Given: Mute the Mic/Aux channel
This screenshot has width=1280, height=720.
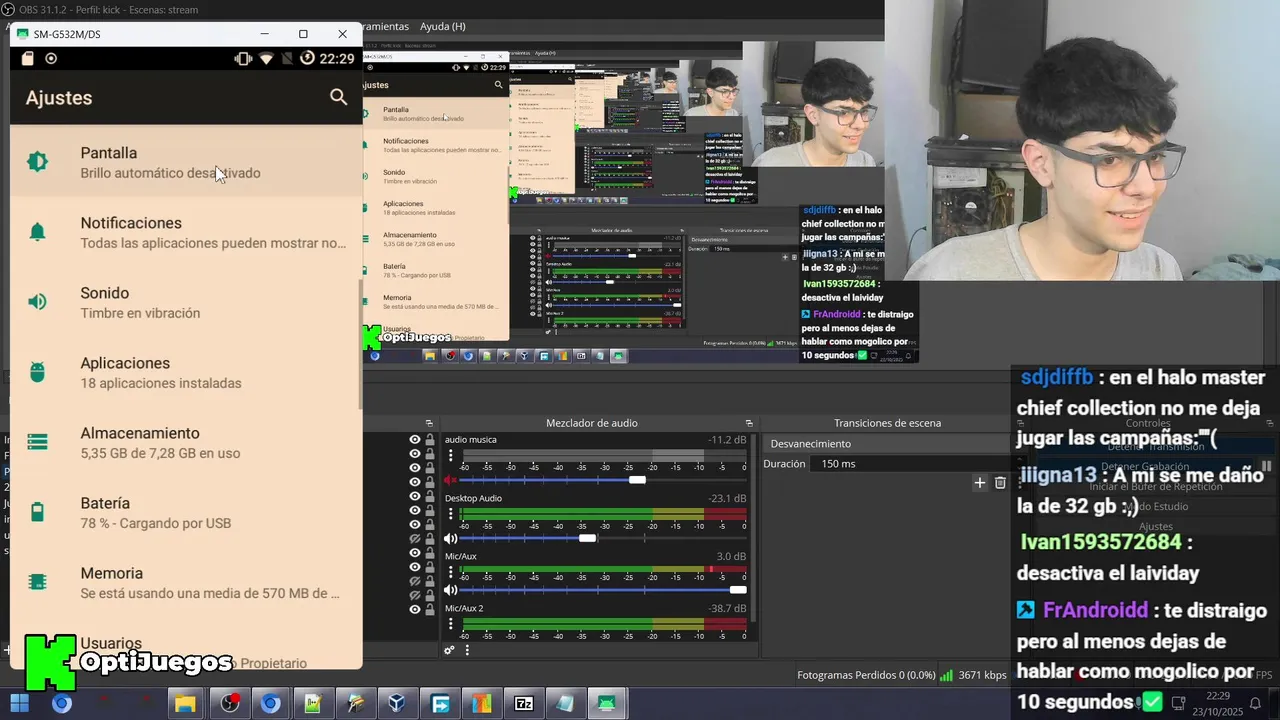Looking at the screenshot, I should 450,590.
